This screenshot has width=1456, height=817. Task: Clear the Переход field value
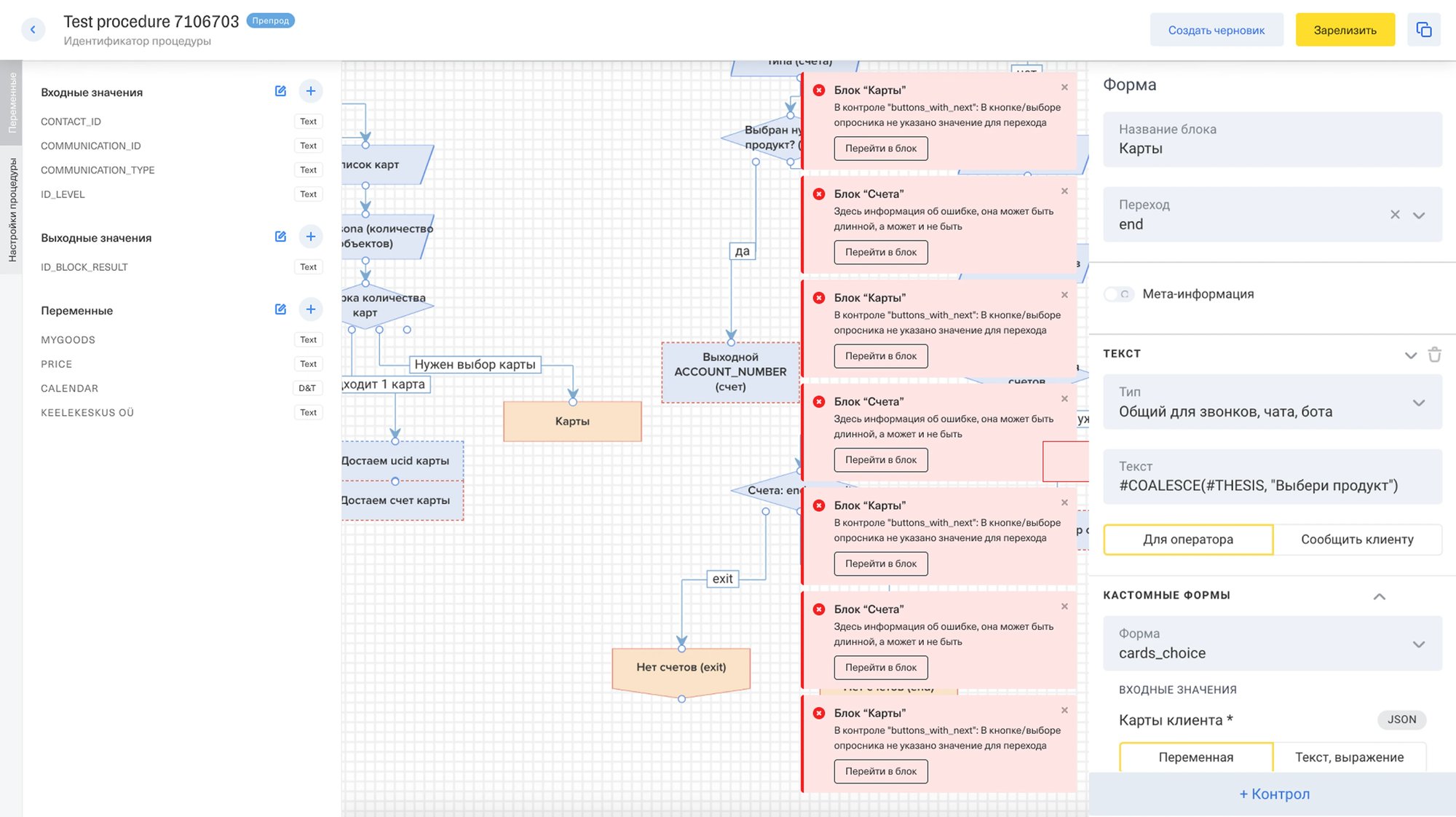coord(1395,215)
